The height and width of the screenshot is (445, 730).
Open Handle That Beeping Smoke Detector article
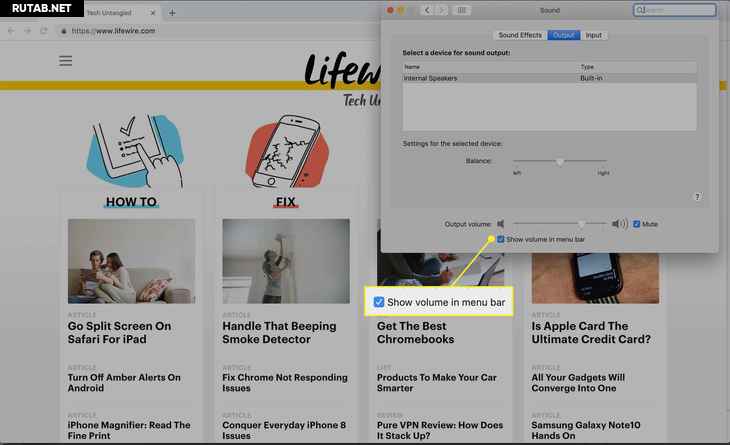tap(279, 332)
